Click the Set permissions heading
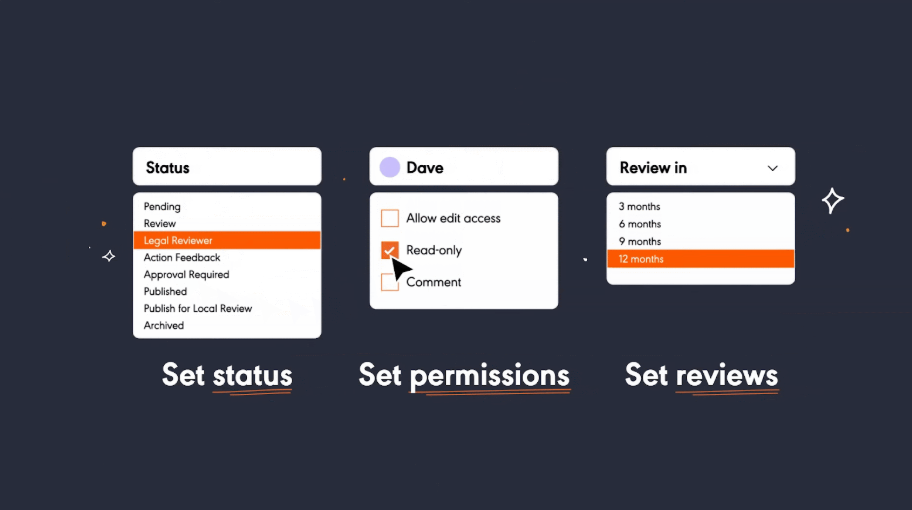 [x=464, y=375]
